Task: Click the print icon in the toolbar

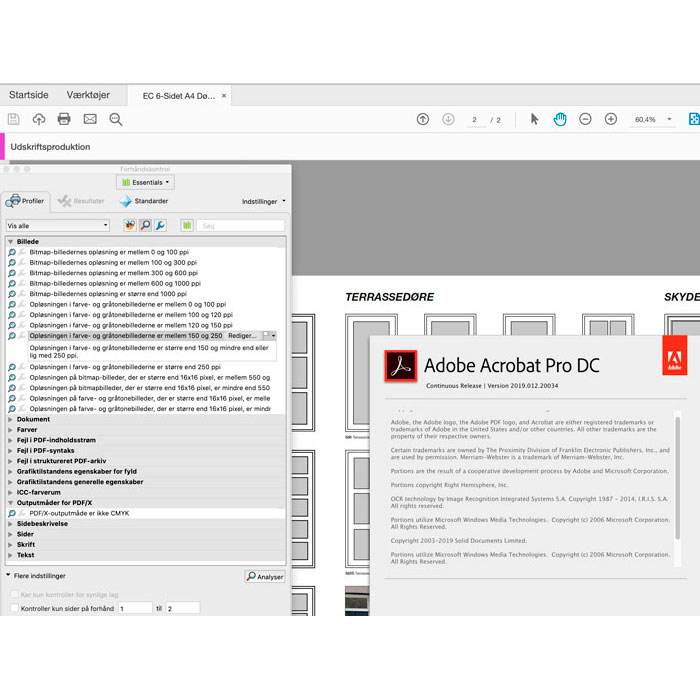Action: click(64, 119)
